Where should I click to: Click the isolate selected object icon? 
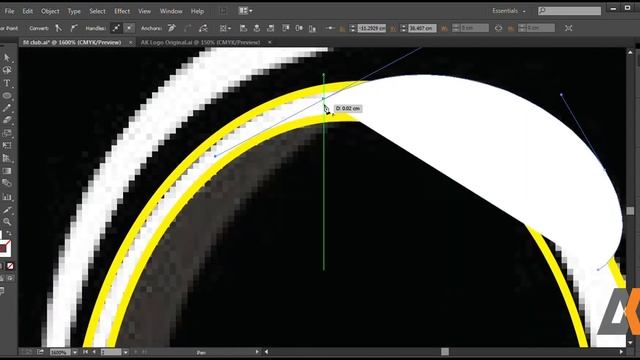point(569,28)
